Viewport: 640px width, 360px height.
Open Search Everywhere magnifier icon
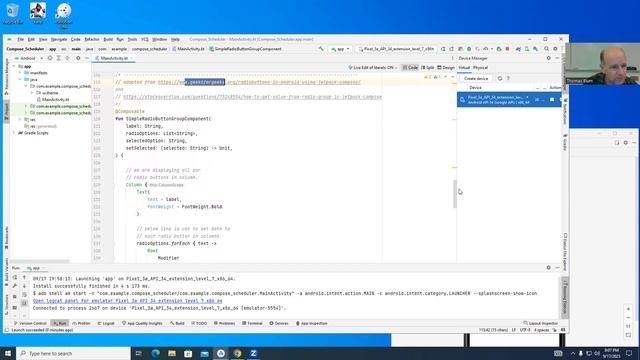547,49
